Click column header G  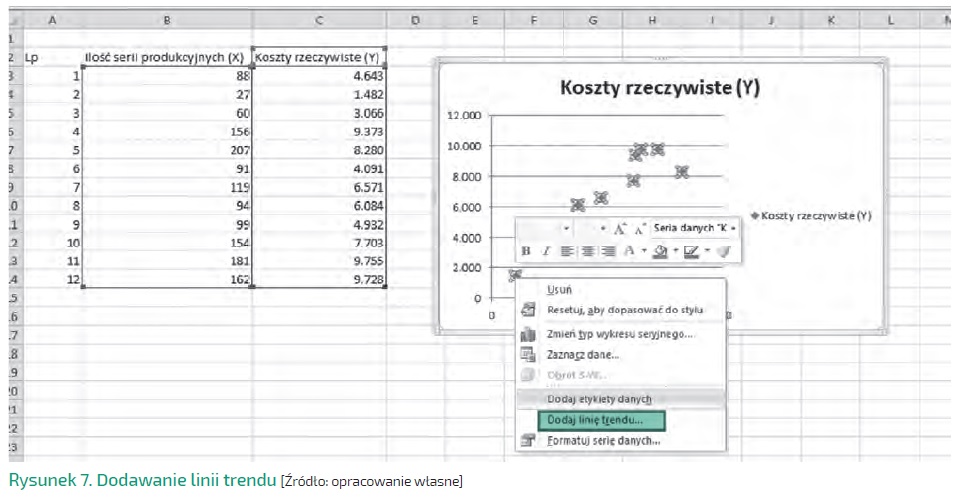point(593,20)
